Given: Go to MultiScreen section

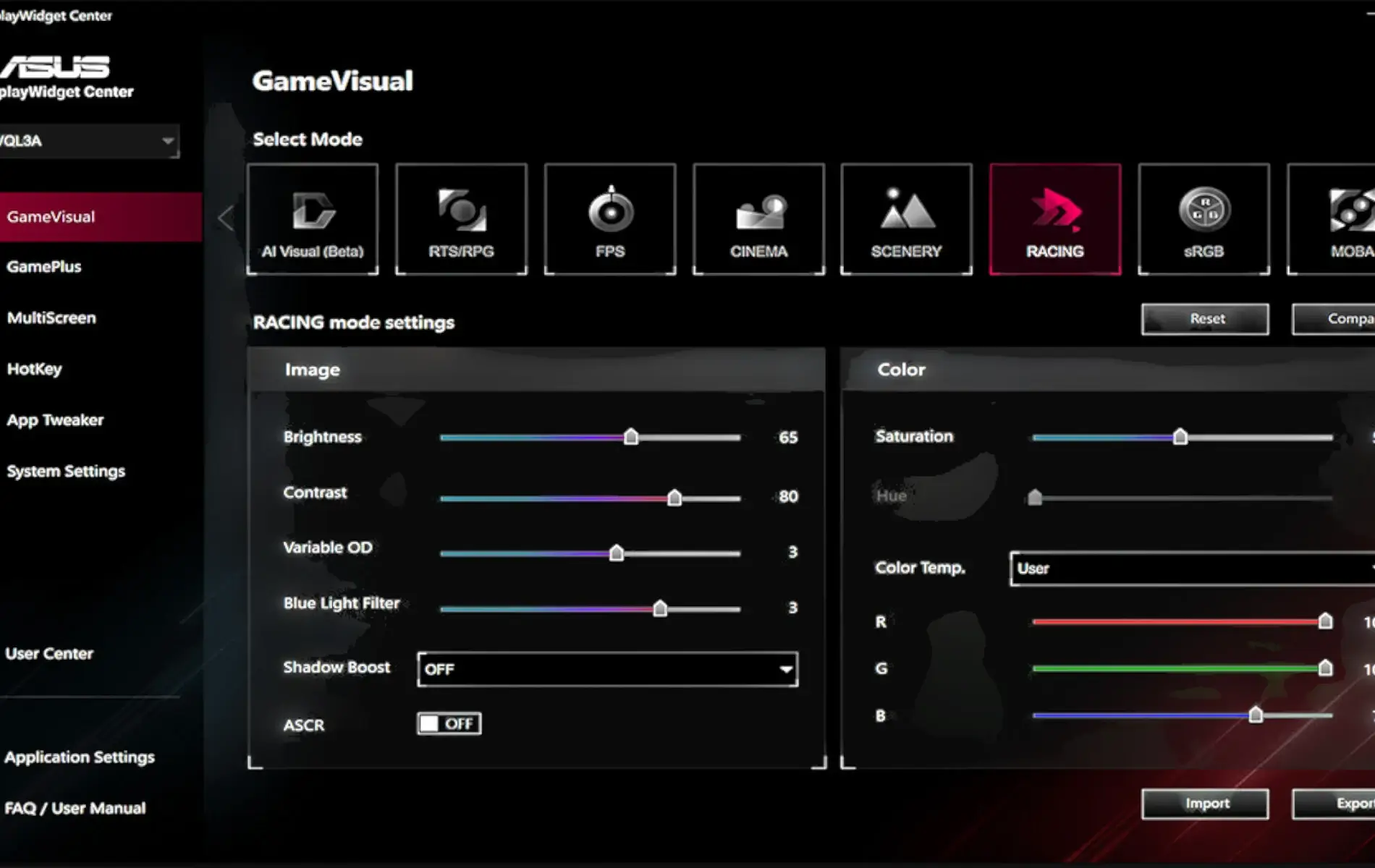Looking at the screenshot, I should point(51,318).
